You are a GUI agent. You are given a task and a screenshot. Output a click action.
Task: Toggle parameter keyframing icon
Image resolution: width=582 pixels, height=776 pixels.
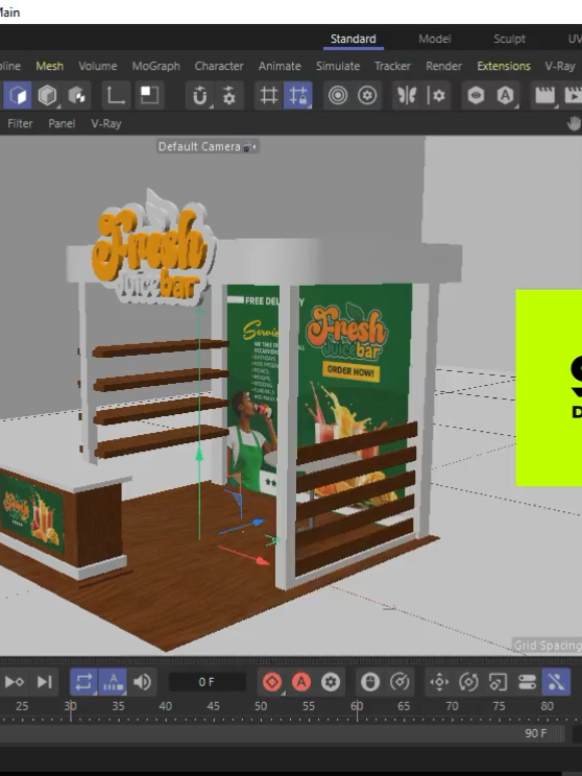[527, 681]
